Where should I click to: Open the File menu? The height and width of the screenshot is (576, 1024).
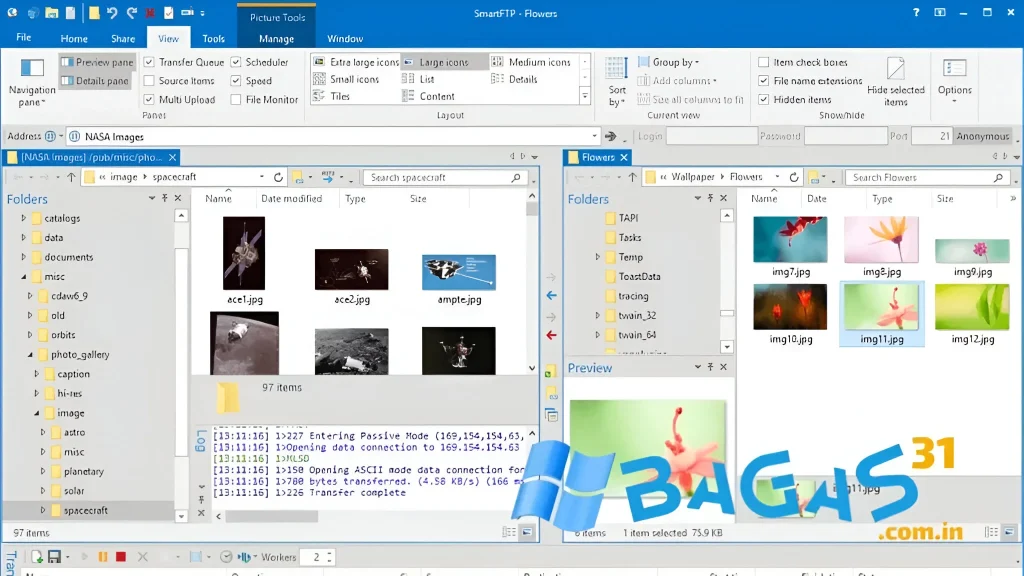[x=24, y=38]
